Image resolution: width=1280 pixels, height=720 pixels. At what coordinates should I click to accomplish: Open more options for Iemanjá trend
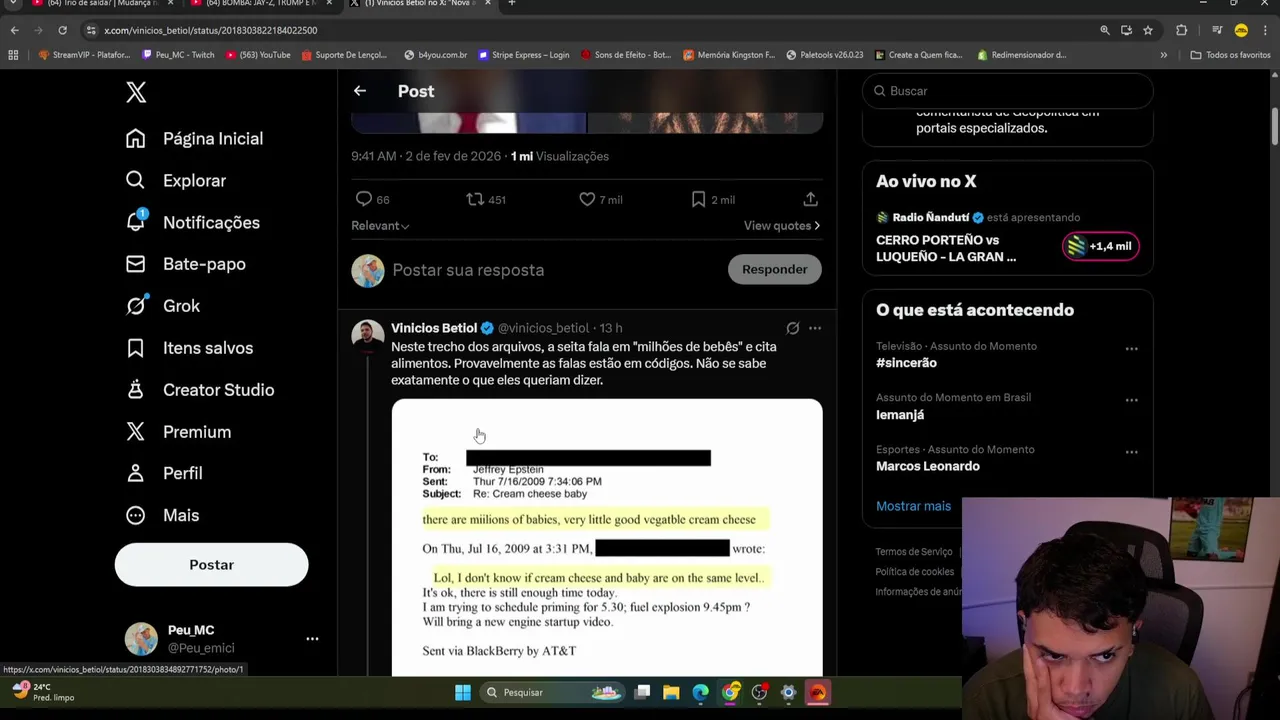click(x=1131, y=400)
